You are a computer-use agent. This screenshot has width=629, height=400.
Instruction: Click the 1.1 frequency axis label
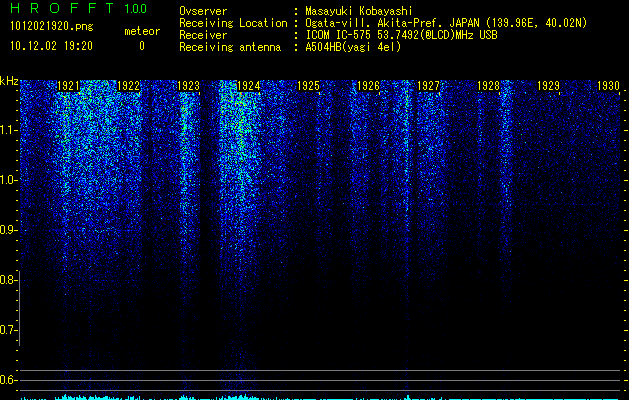pos(9,130)
